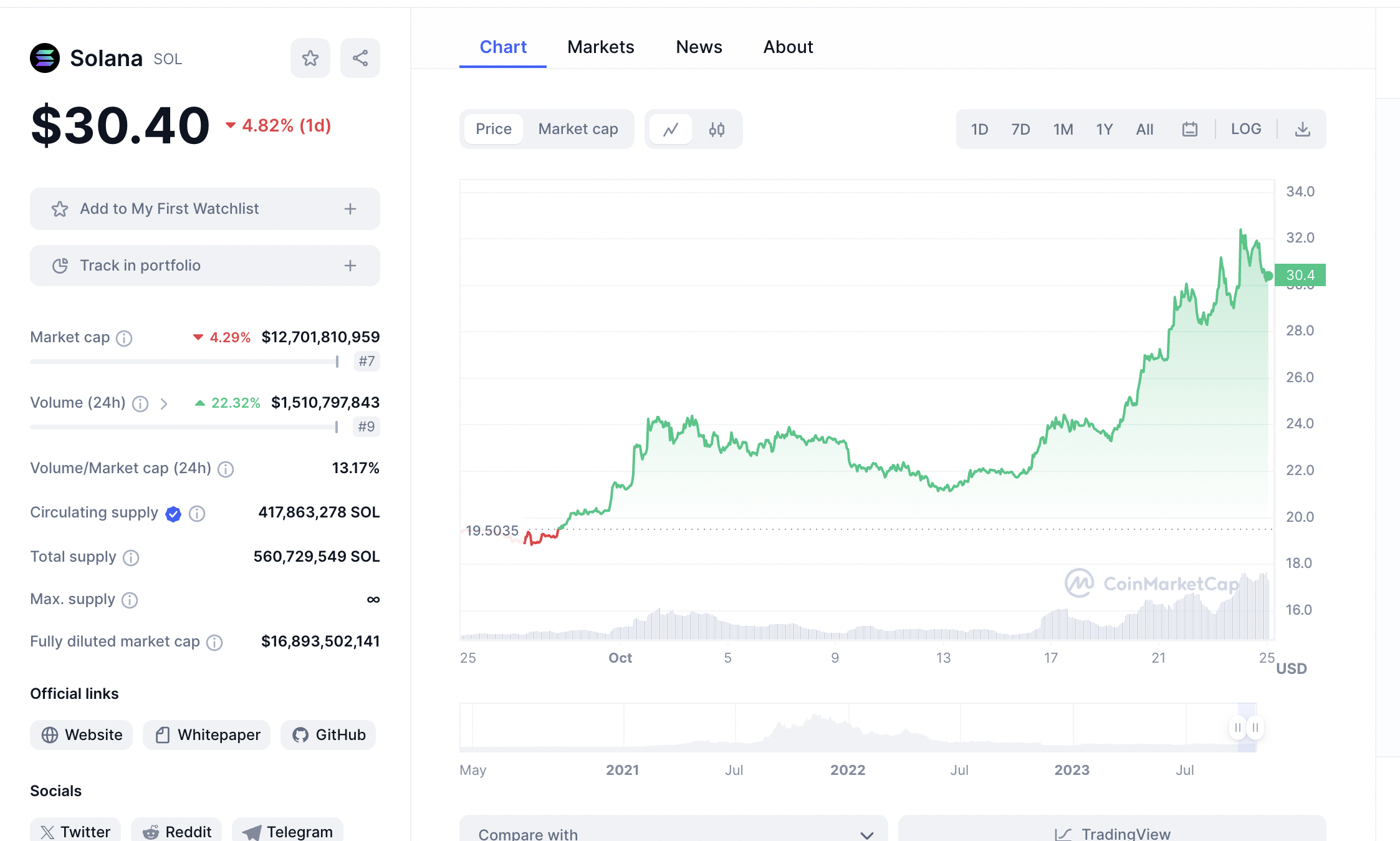Show info for Fully diluted market cap
Screen dimensions: 1400x841
point(214,642)
